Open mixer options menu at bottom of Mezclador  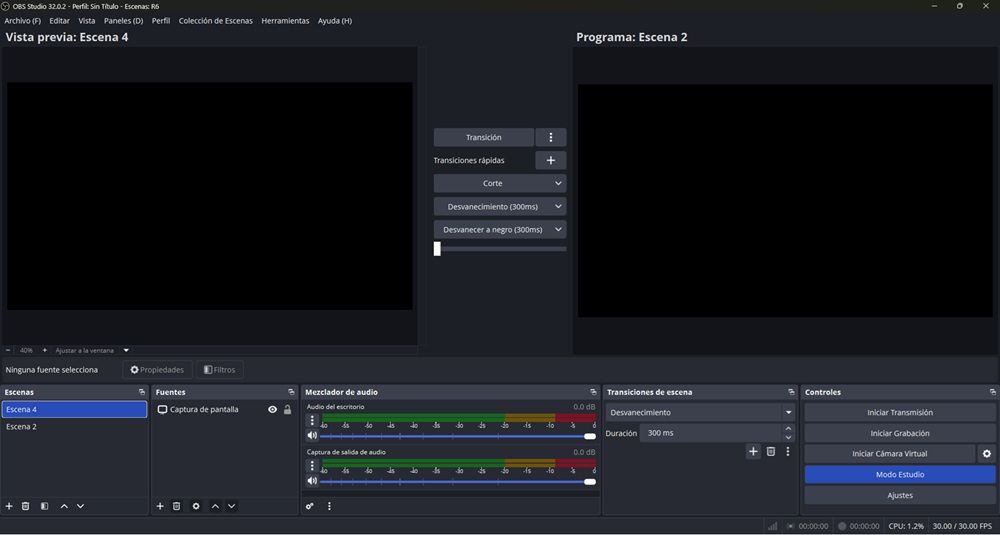[x=329, y=506]
